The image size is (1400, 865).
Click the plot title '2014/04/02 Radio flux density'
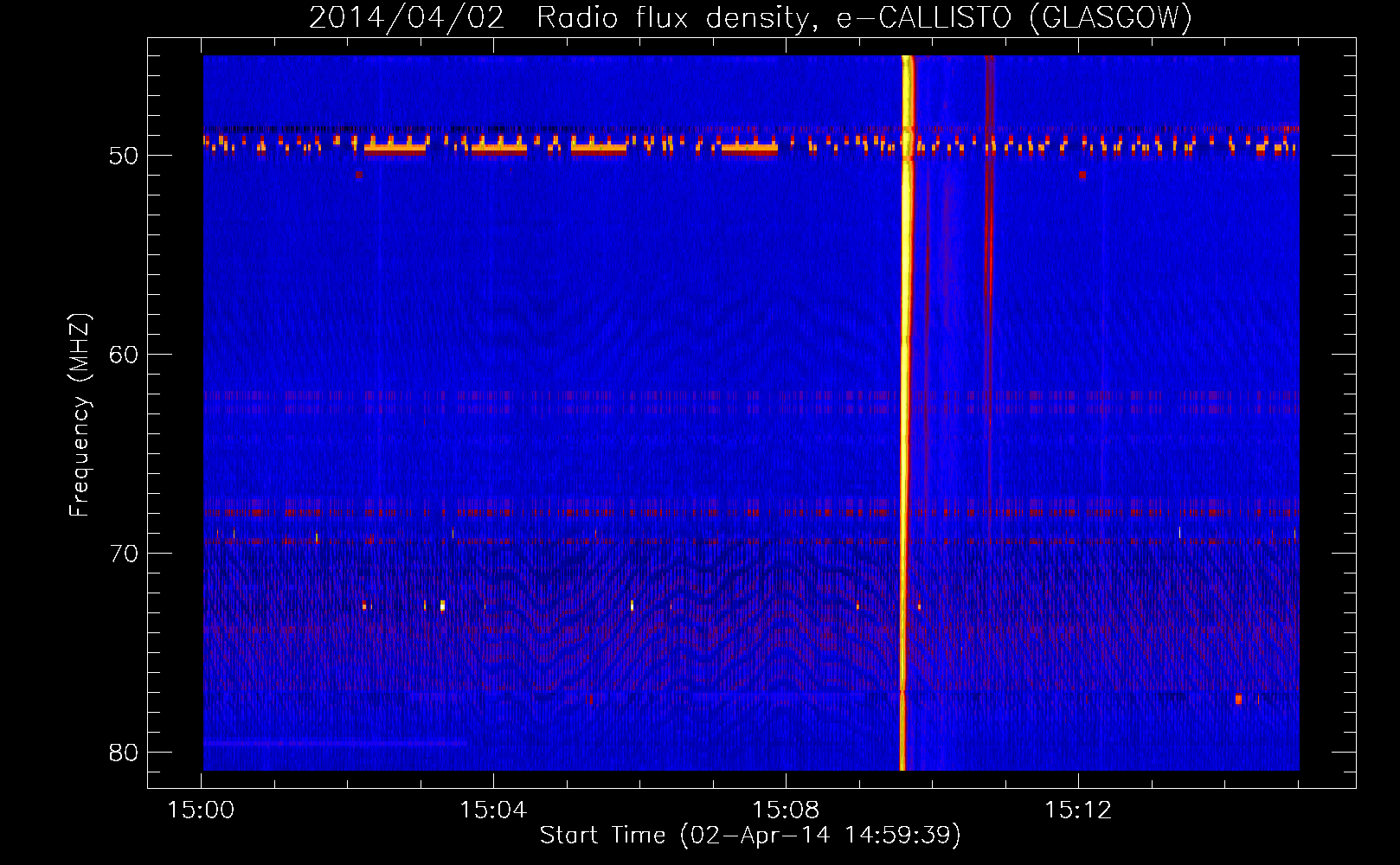click(562, 17)
